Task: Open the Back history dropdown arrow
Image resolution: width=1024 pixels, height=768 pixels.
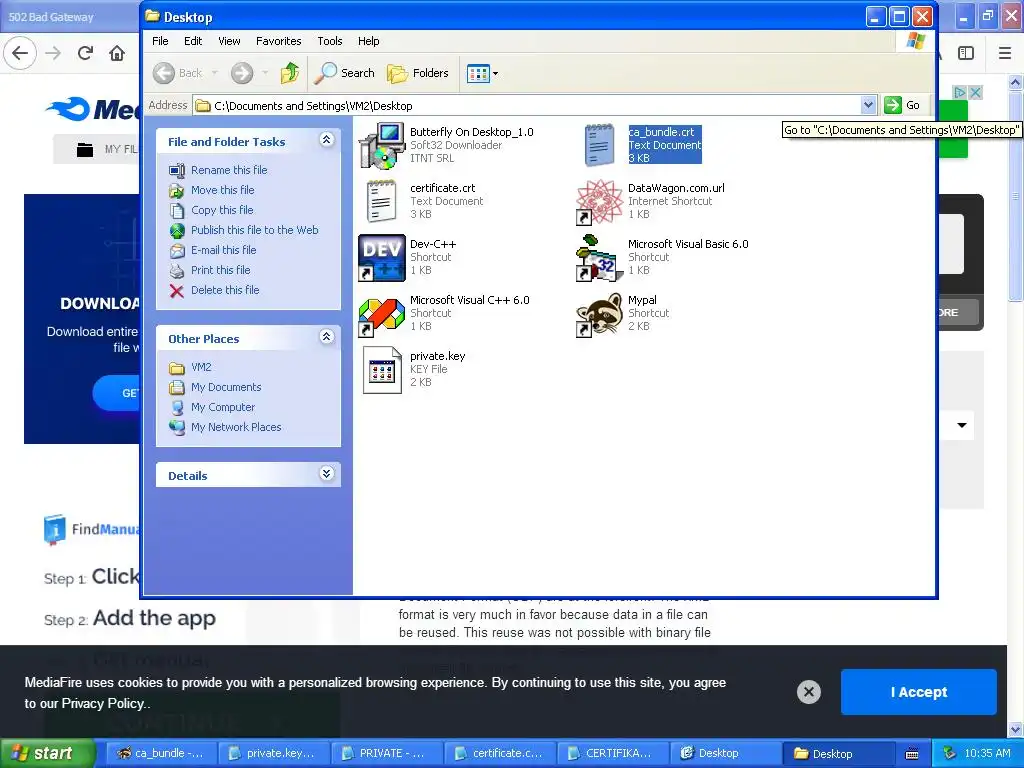Action: tap(214, 73)
